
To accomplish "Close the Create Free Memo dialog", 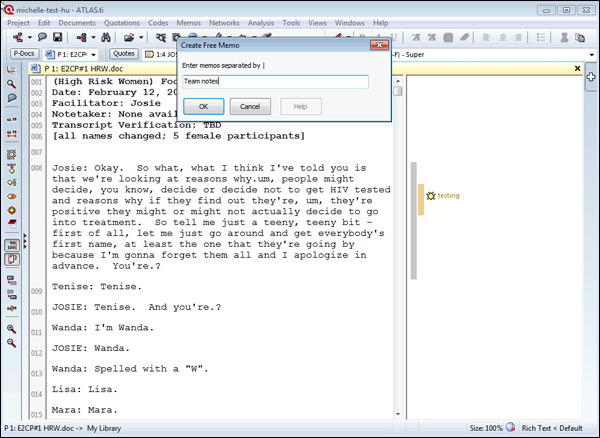I will (x=378, y=46).
